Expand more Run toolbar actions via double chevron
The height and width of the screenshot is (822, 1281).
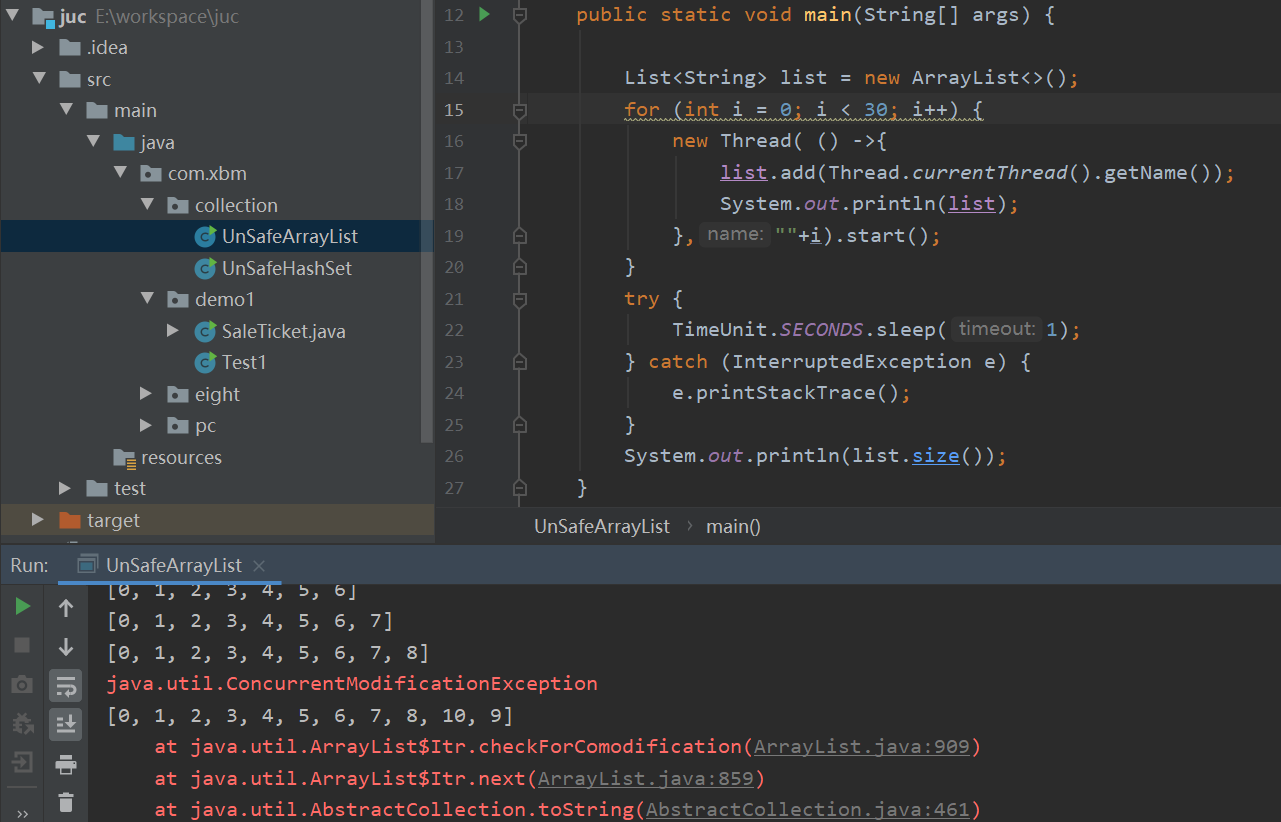point(22,813)
